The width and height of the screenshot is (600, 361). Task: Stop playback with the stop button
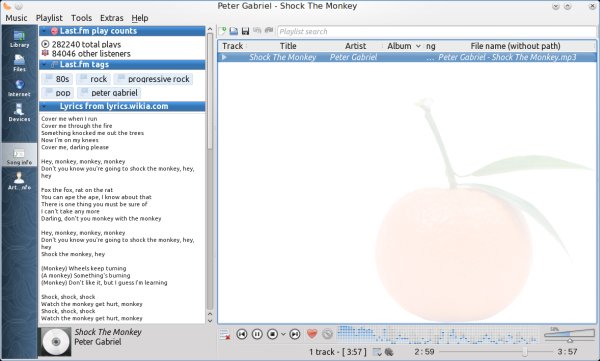point(272,334)
